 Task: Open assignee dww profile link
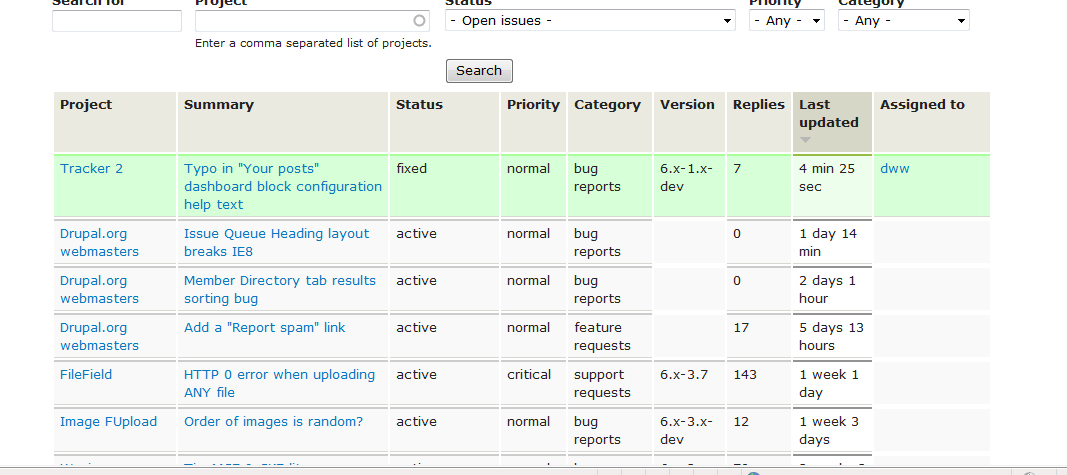coord(894,169)
